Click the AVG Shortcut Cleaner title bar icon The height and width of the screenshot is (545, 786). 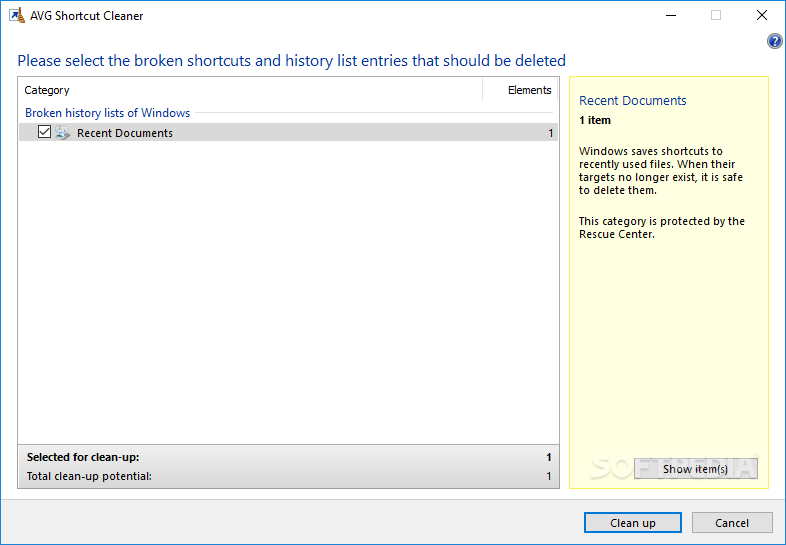click(x=17, y=16)
